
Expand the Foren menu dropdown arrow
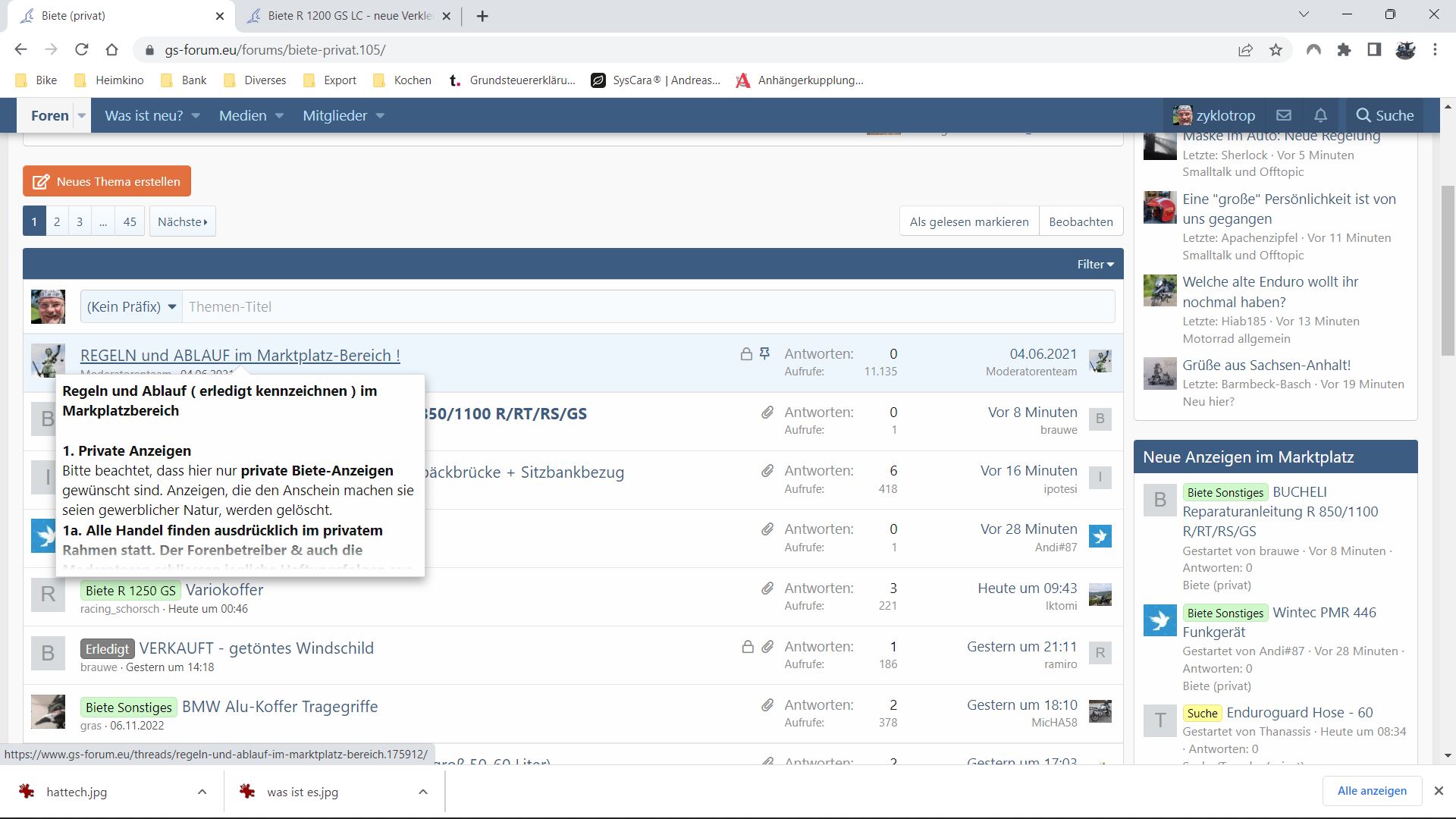[82, 116]
